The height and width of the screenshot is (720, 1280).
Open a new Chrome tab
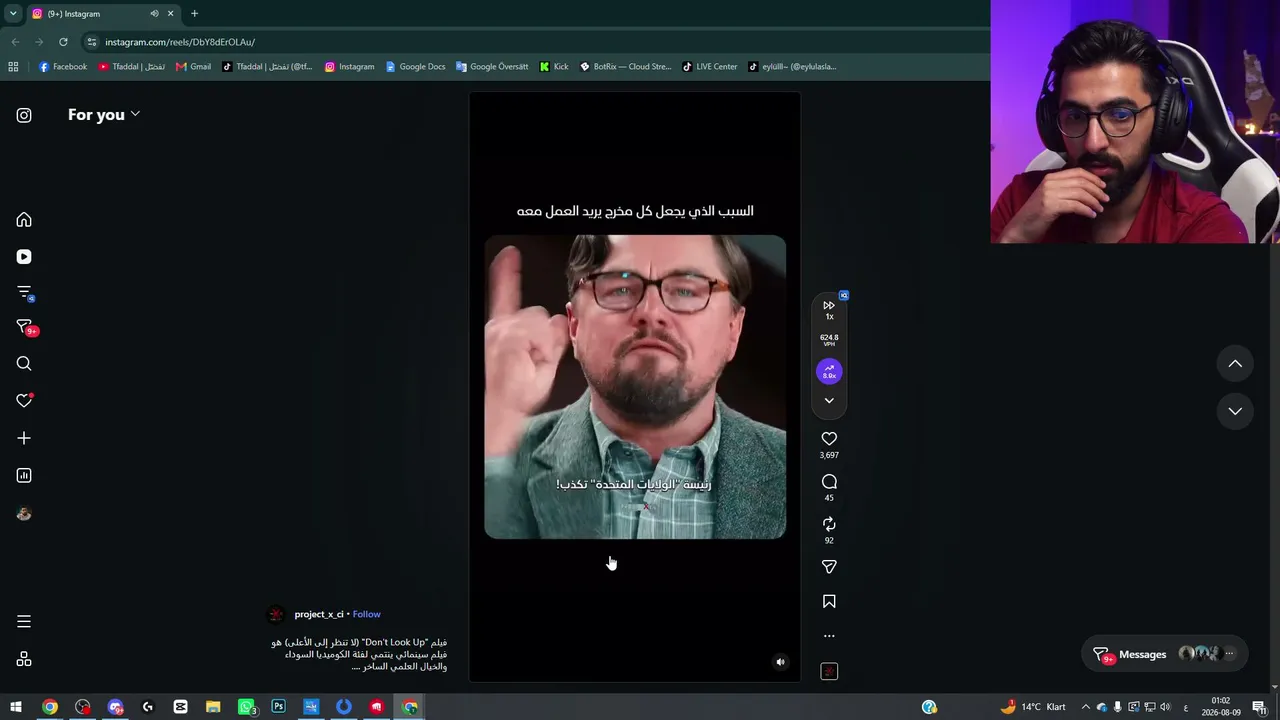point(194,14)
